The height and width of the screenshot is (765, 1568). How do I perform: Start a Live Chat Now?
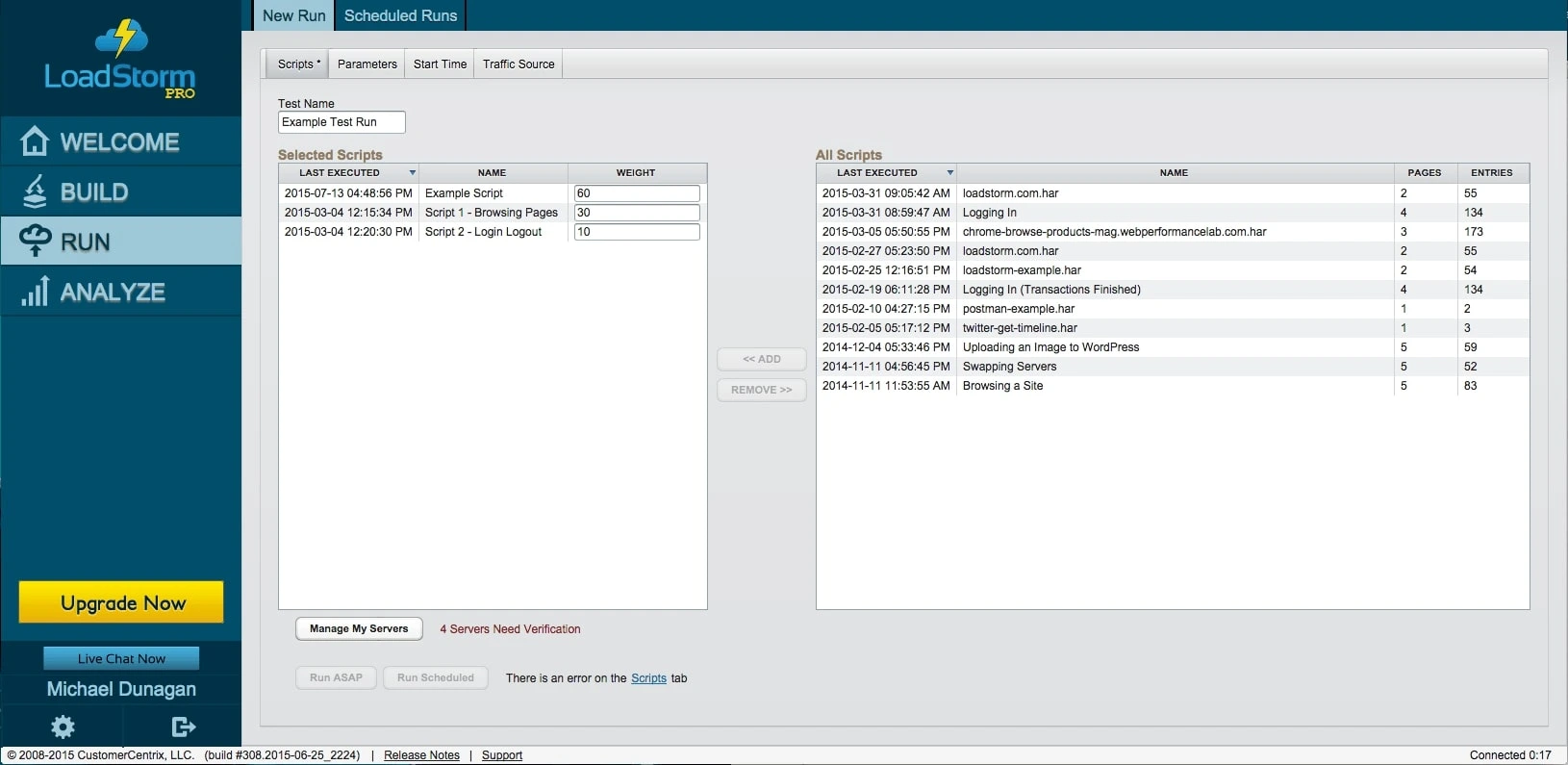(x=121, y=658)
